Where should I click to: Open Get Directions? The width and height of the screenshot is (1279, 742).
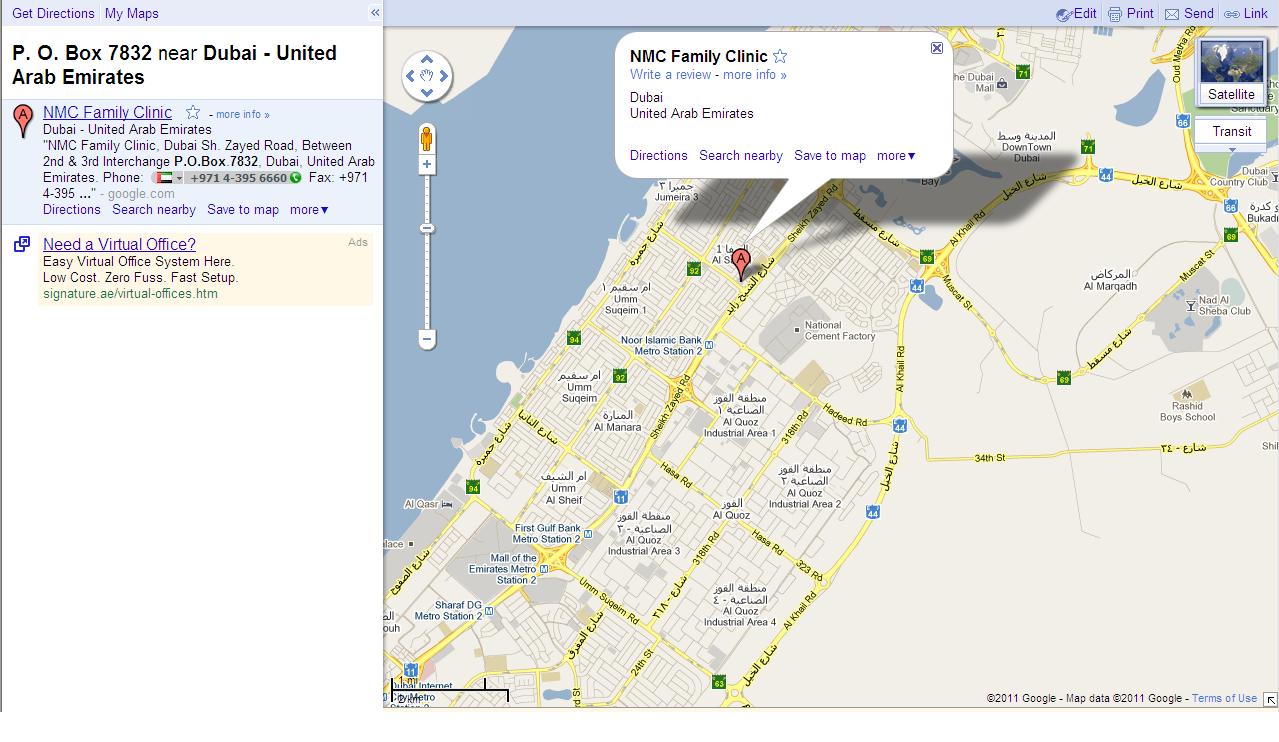pos(53,13)
